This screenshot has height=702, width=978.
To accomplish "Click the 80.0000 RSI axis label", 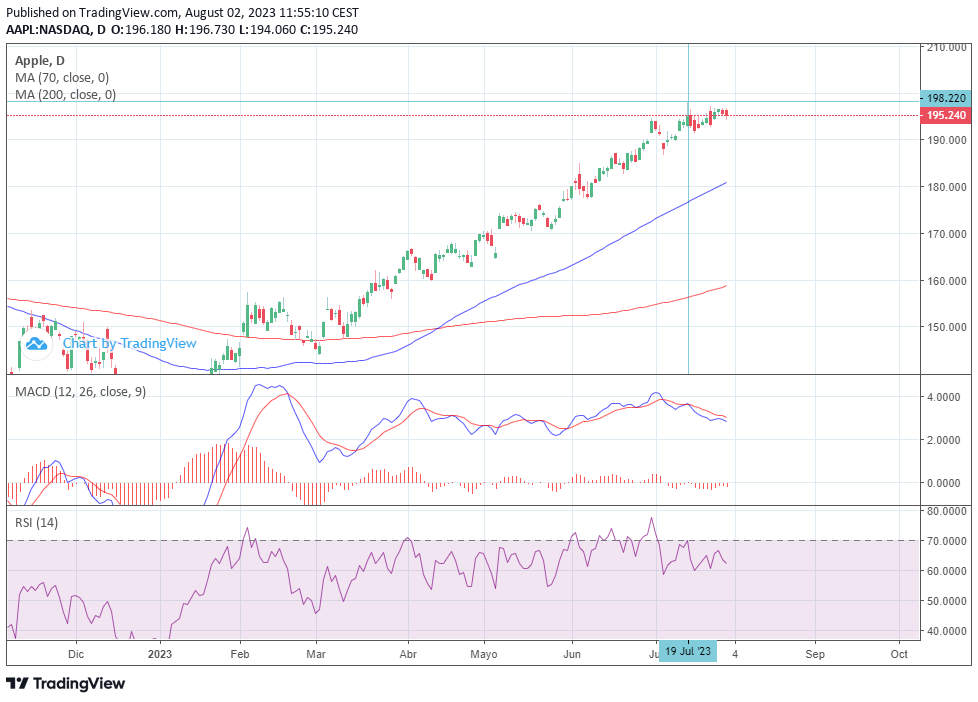I will pyautogui.click(x=947, y=511).
